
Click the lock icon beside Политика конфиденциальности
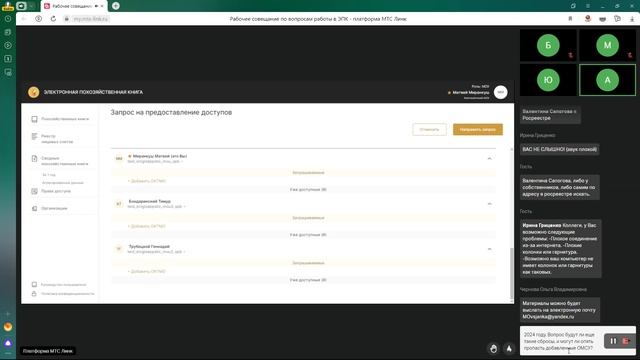(x=34, y=293)
